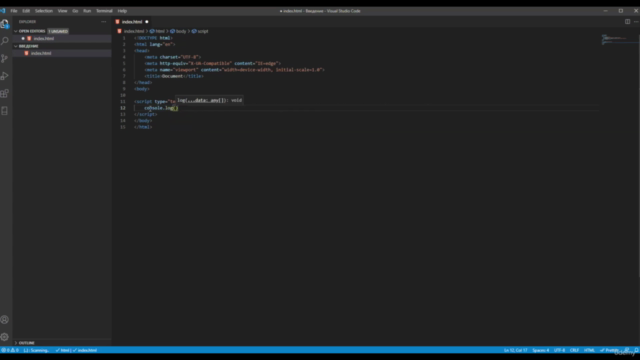Collapse the project folder section in Explorer
Image resolution: width=640 pixels, height=360 pixels.
(x=16, y=46)
